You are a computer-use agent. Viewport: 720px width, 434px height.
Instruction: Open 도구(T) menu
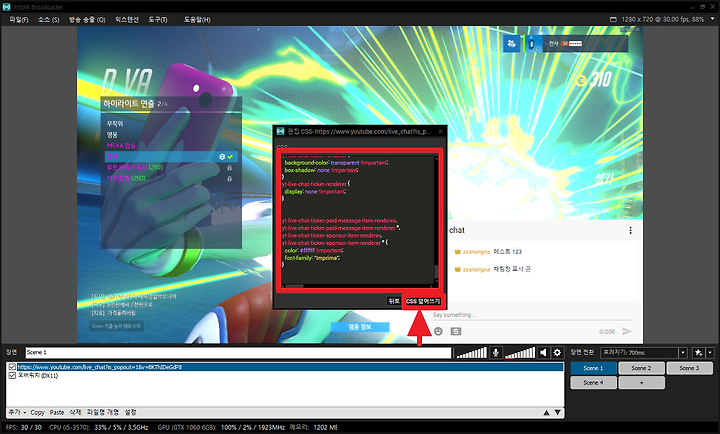[158, 20]
